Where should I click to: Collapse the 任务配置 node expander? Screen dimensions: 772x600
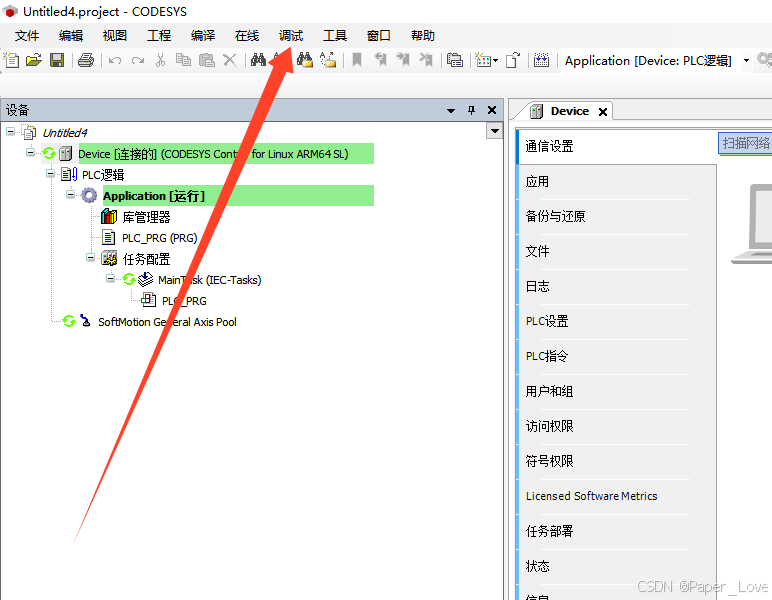[x=91, y=257]
